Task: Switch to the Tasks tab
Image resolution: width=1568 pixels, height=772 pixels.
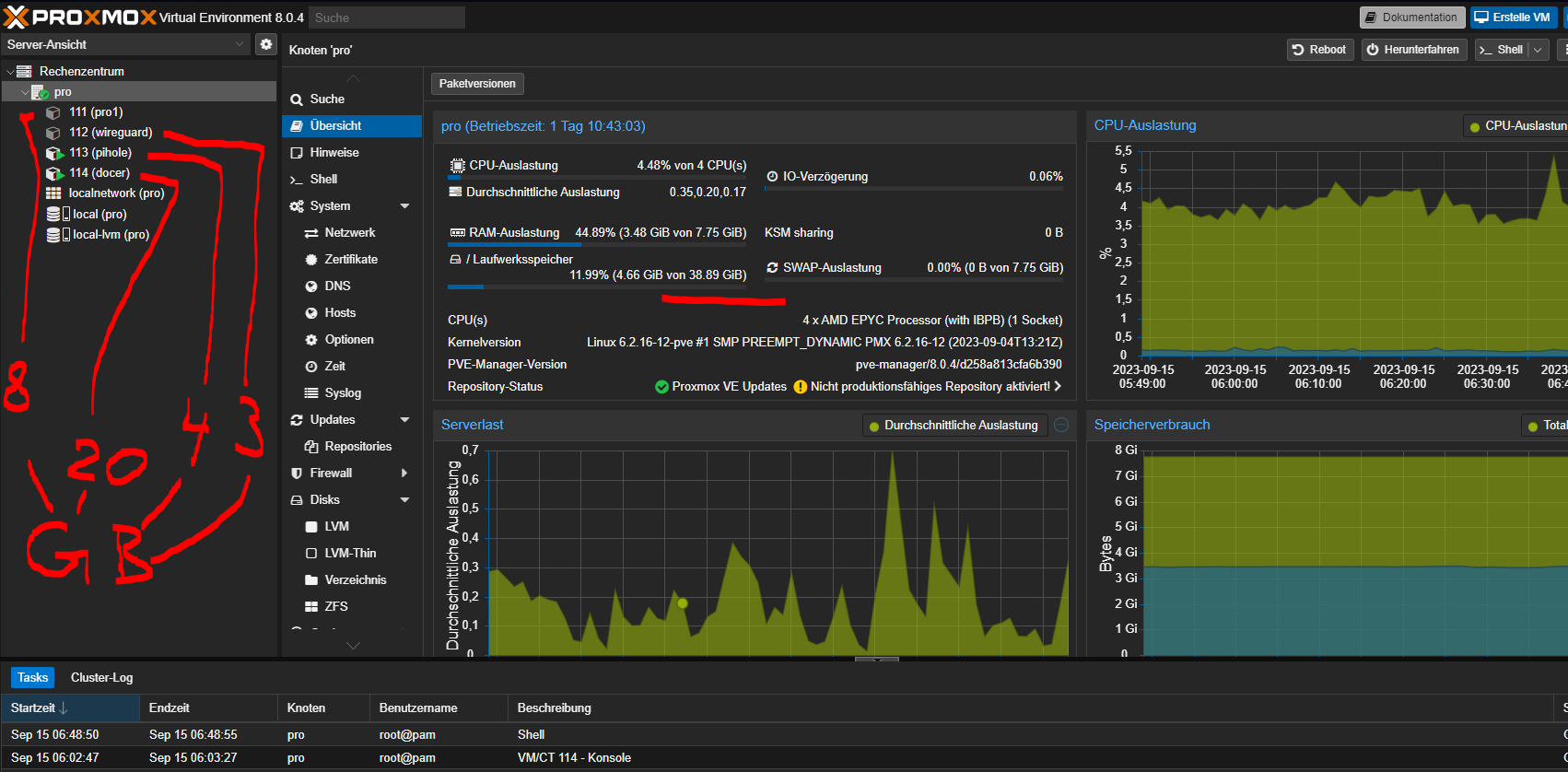Action: coord(32,678)
